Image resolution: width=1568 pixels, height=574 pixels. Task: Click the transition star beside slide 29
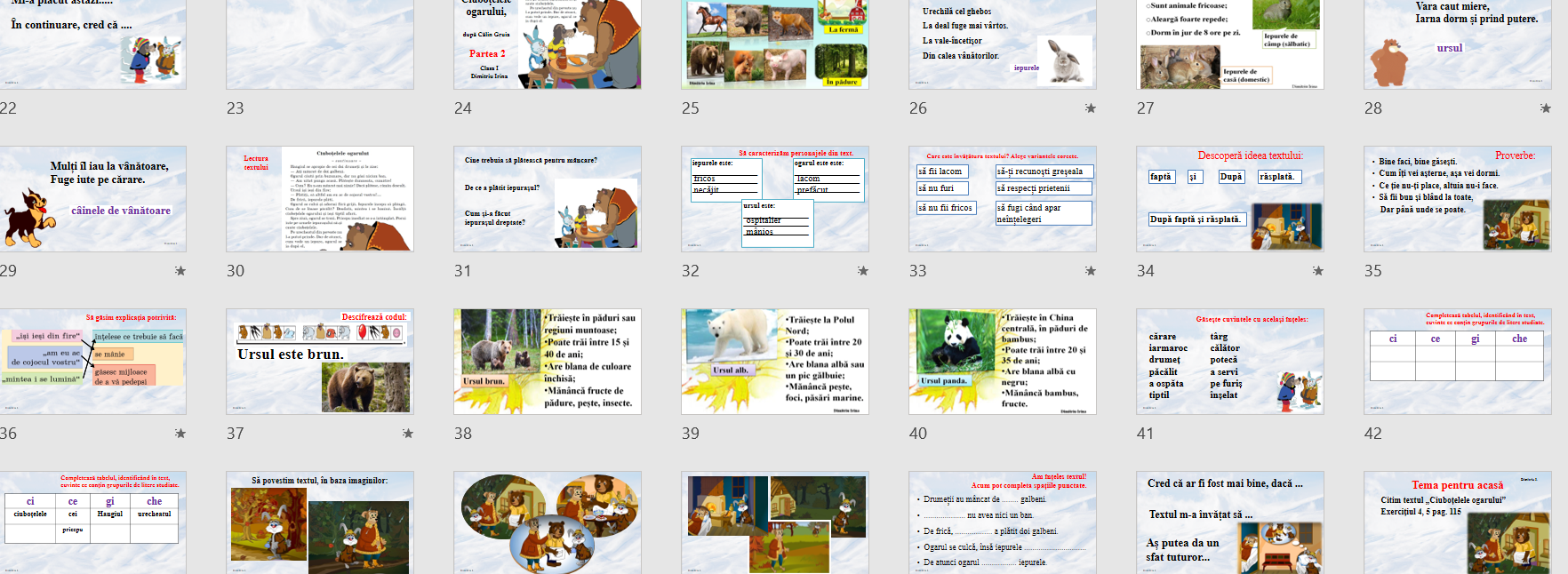tap(180, 271)
